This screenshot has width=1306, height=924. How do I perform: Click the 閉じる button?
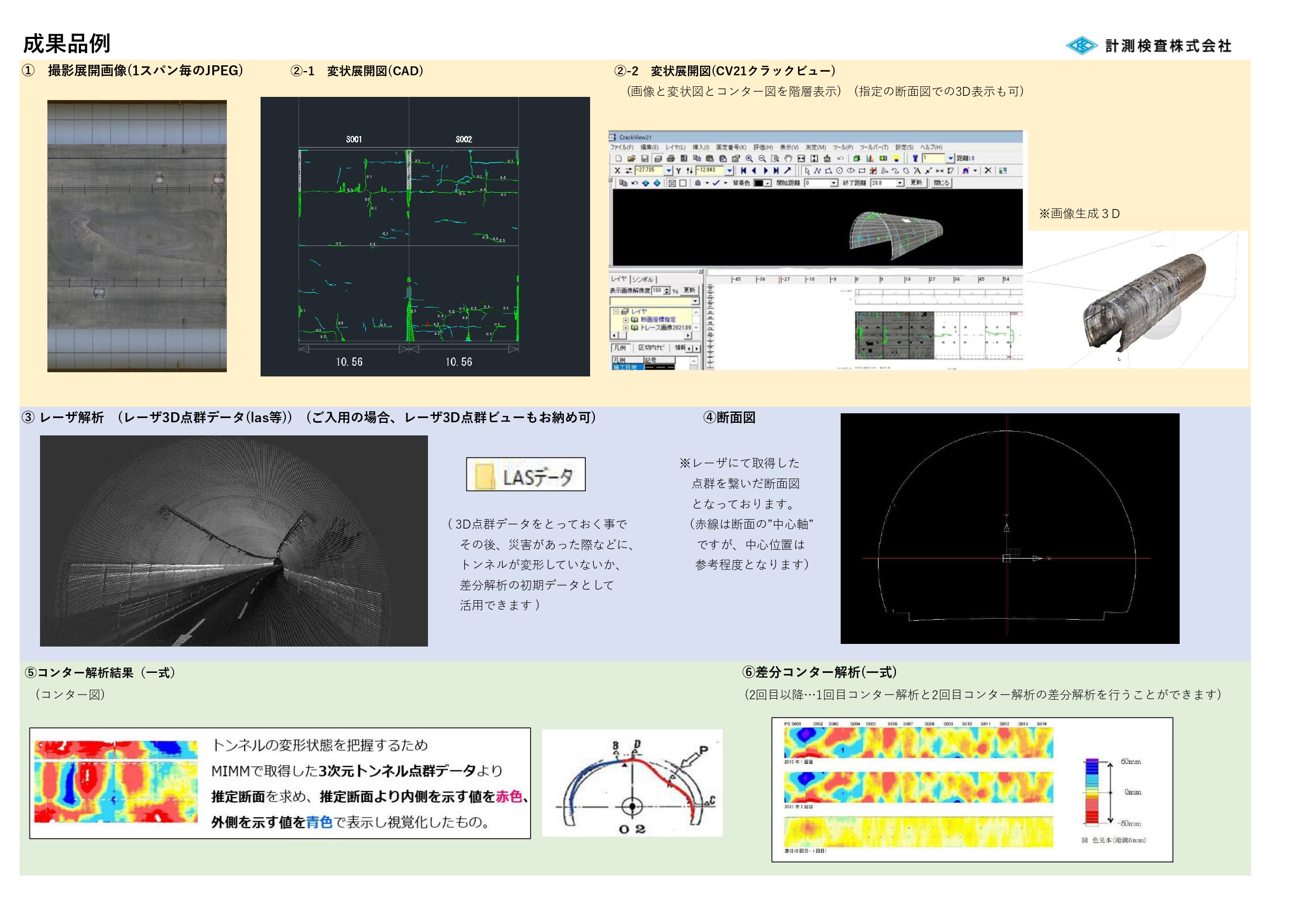(941, 183)
